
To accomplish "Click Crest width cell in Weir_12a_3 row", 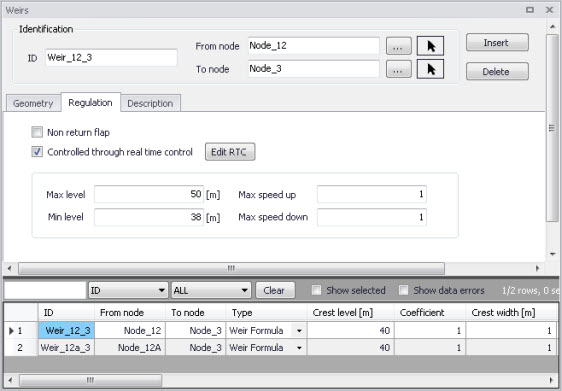I will pos(511,347).
